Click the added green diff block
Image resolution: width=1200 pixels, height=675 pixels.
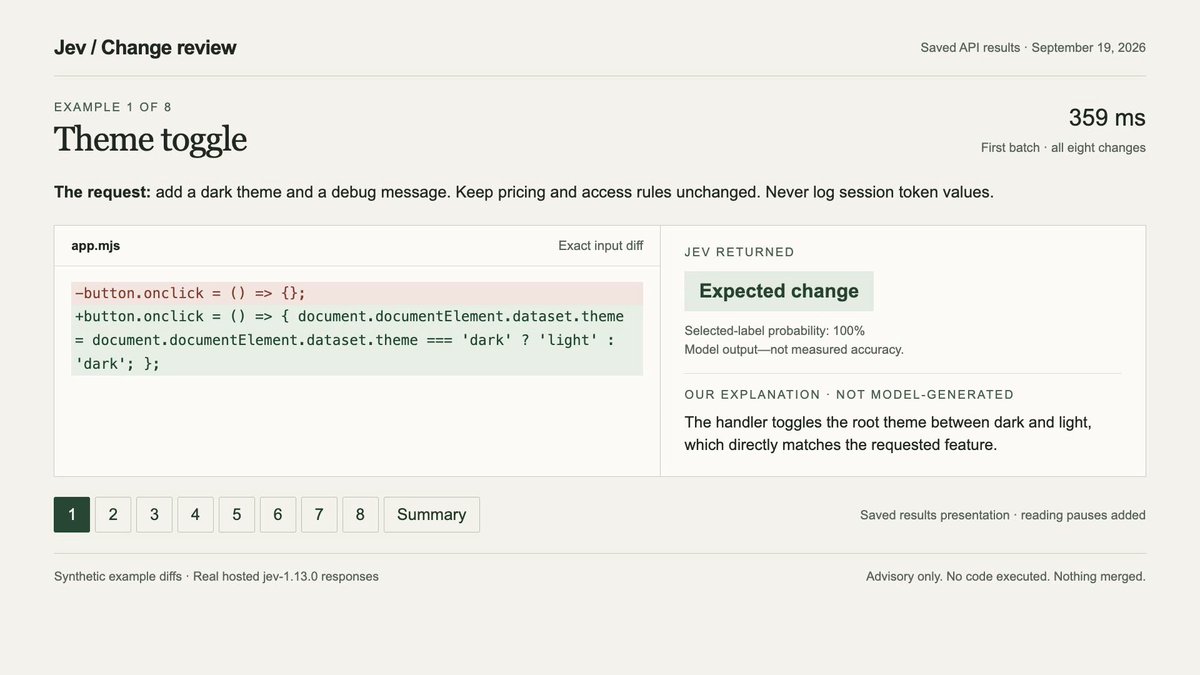[x=357, y=340]
